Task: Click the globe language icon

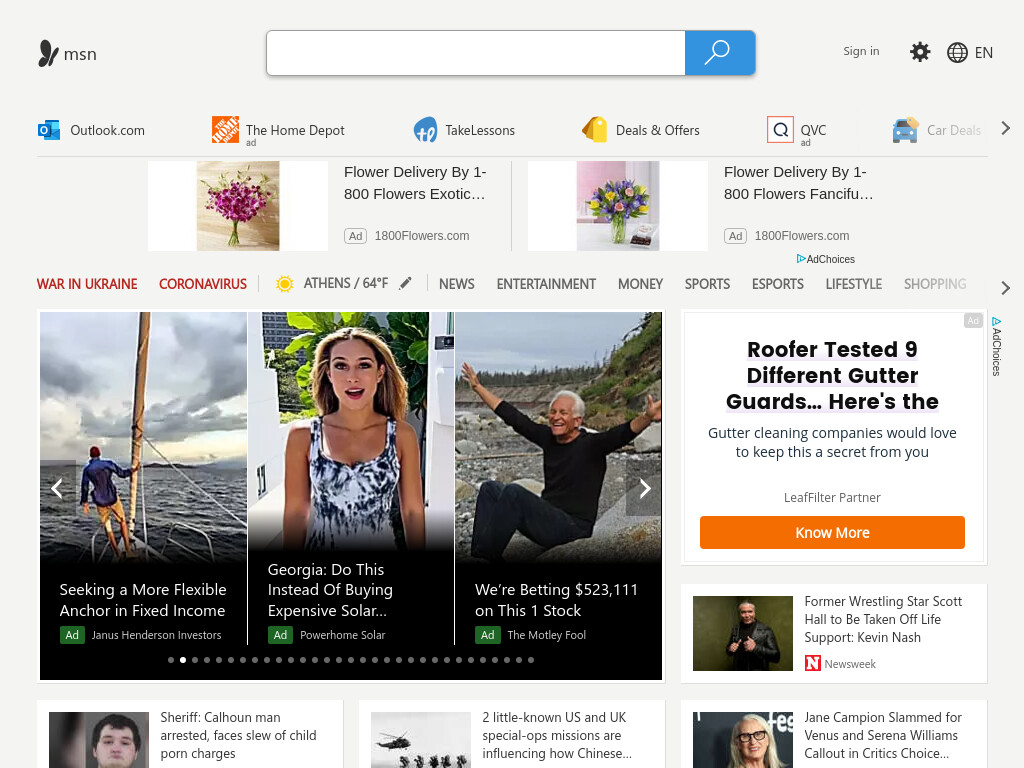Action: tap(957, 52)
